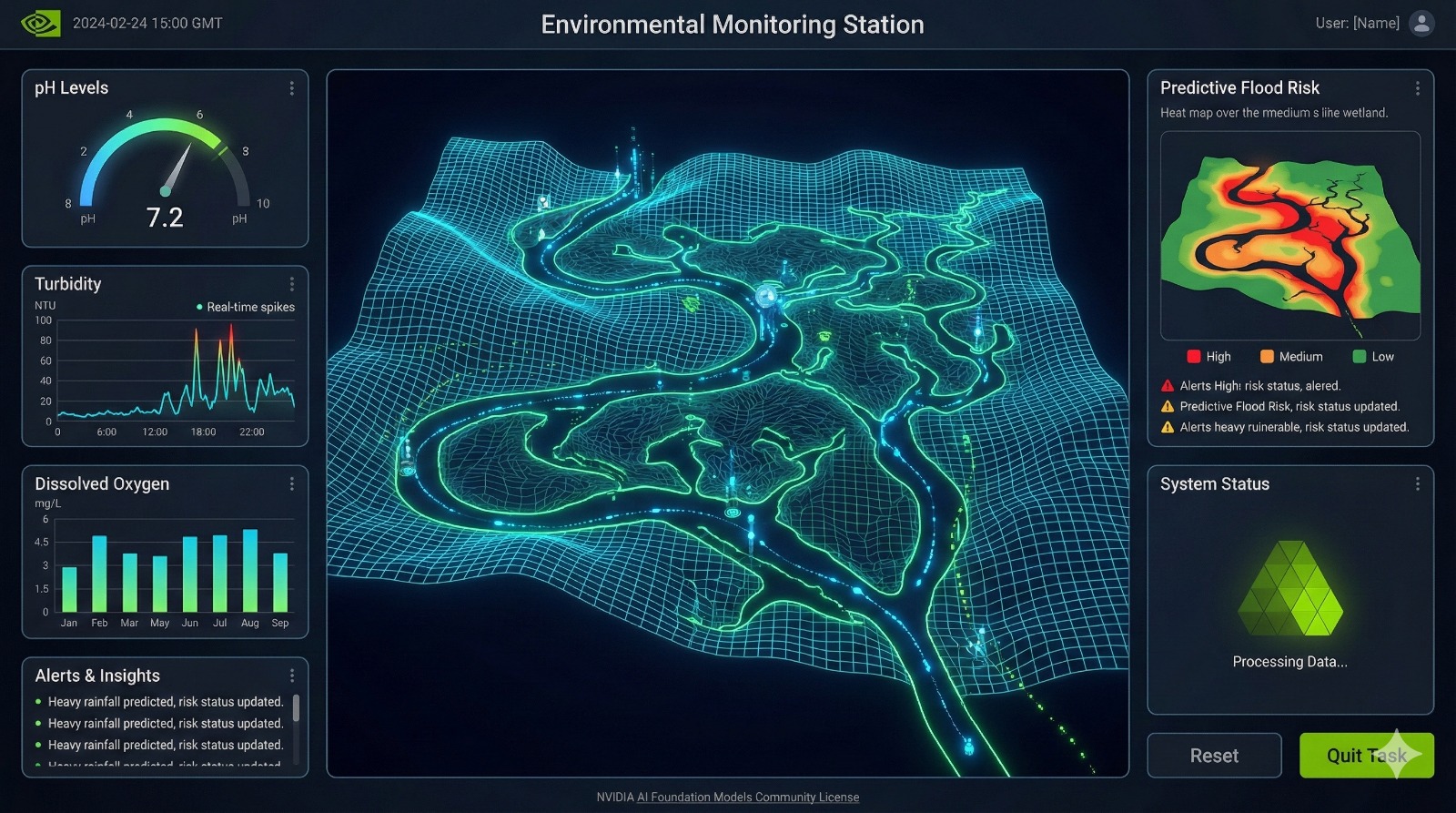Image resolution: width=1456 pixels, height=813 pixels.
Task: Click the NTU unit label
Action: pos(45,306)
